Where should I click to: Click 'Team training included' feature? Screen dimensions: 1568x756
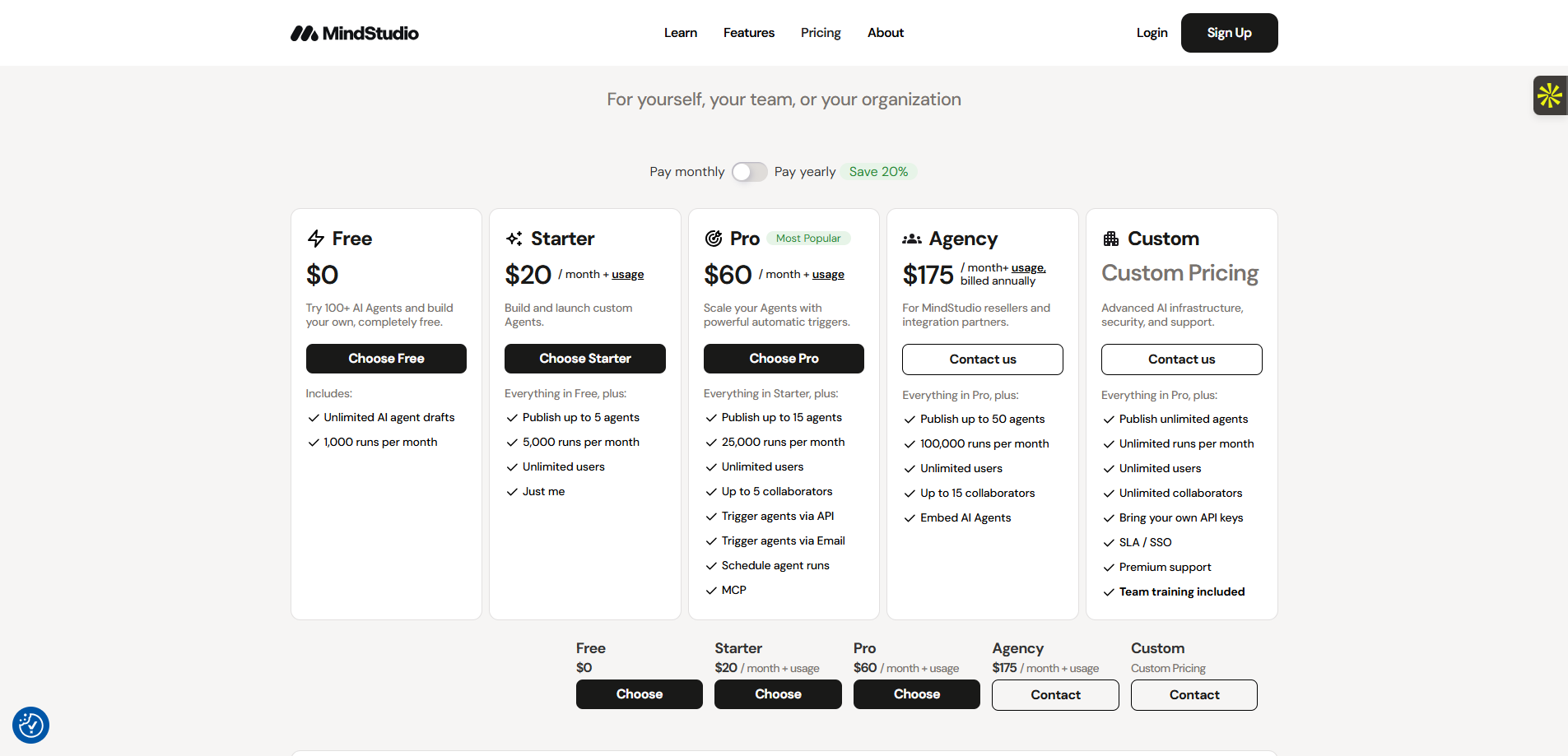click(x=1182, y=592)
